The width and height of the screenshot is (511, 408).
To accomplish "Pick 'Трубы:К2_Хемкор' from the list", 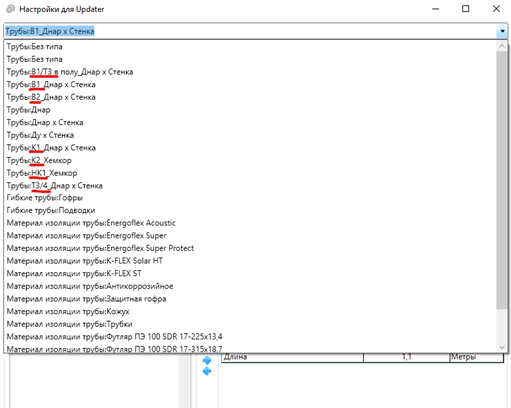I will 39,161.
